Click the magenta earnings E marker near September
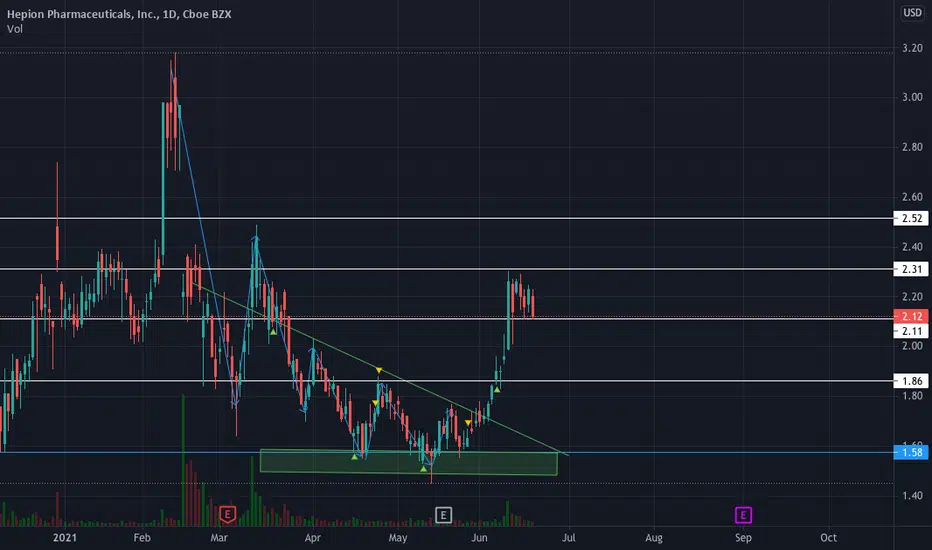Screen dimensions: 932x550 743,515
